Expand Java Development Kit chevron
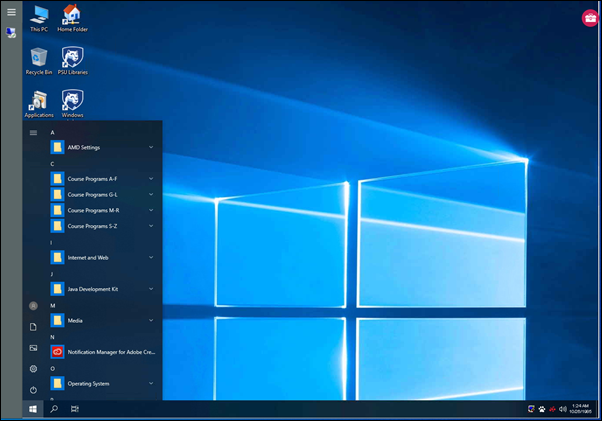Image resolution: width=602 pixels, height=421 pixels. (151, 289)
